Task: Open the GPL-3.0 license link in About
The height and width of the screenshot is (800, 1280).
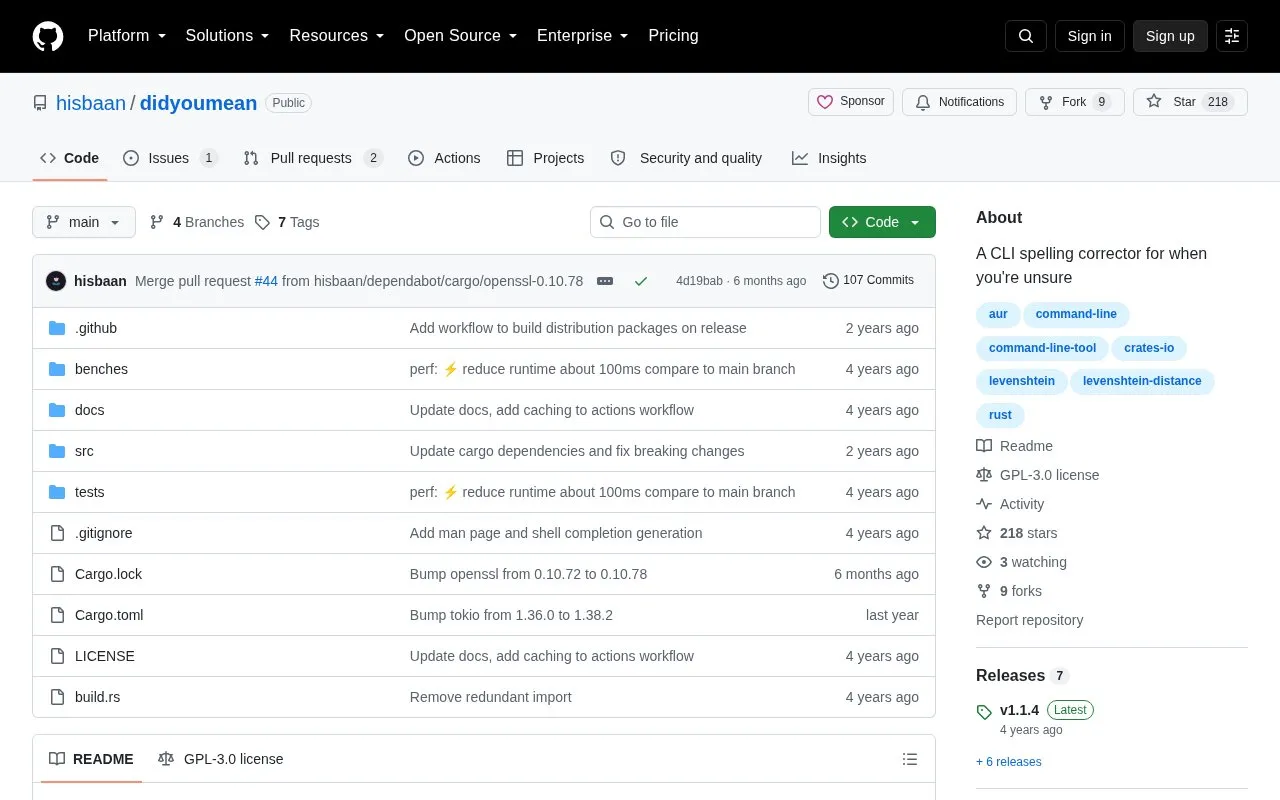Action: tap(1038, 475)
